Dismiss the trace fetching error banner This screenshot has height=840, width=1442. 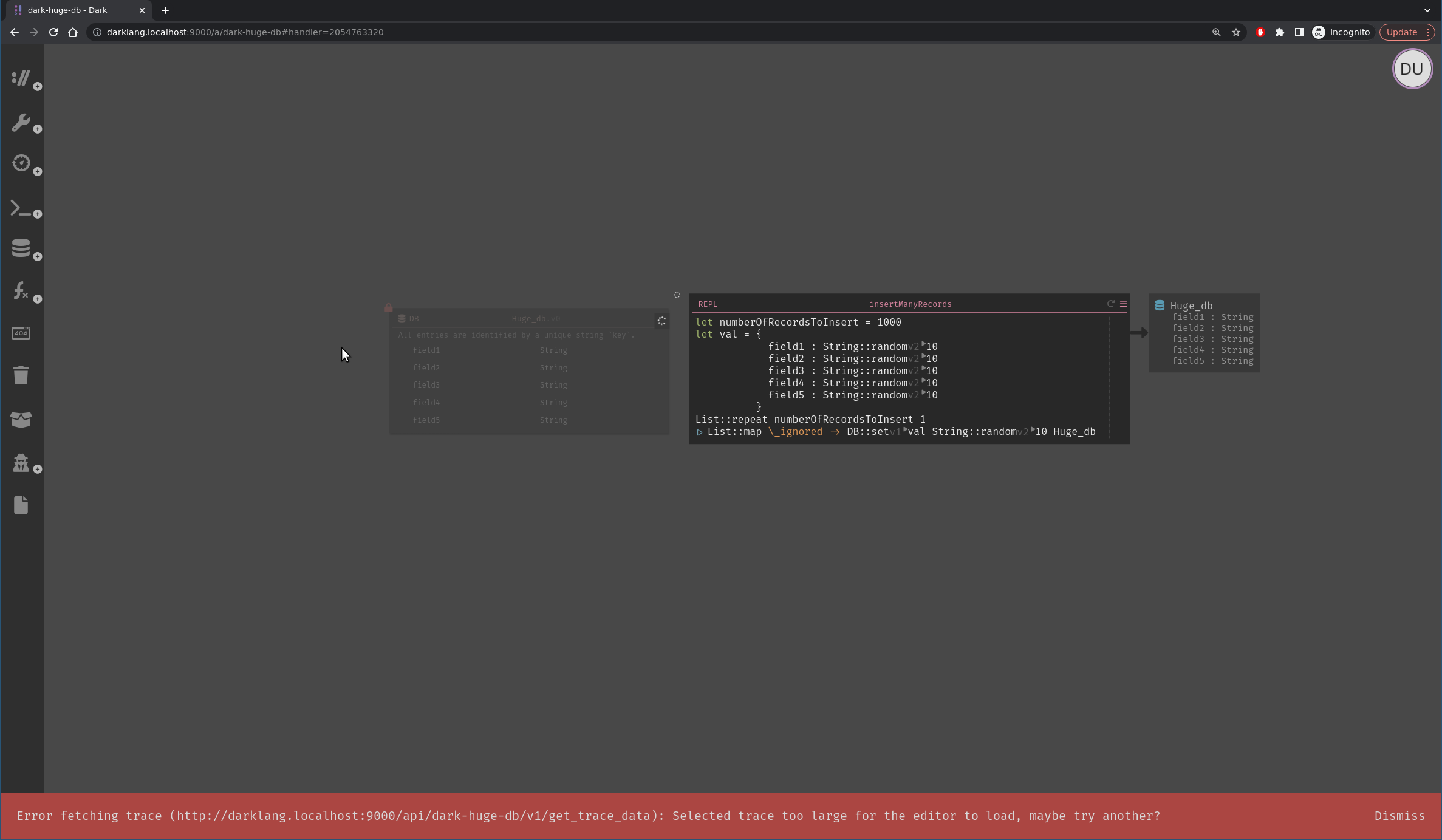click(x=1399, y=816)
